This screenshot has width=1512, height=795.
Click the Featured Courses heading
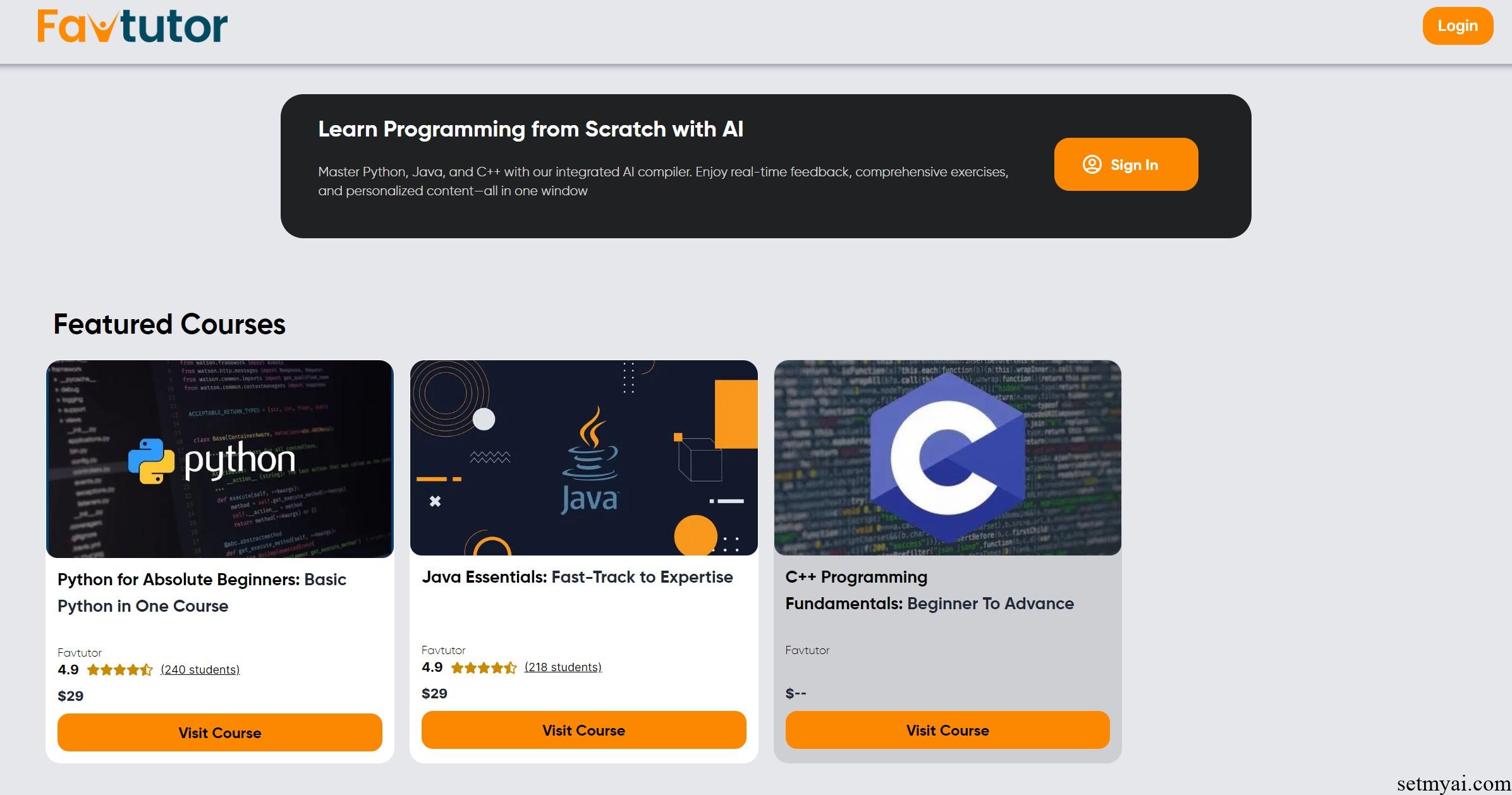point(169,324)
